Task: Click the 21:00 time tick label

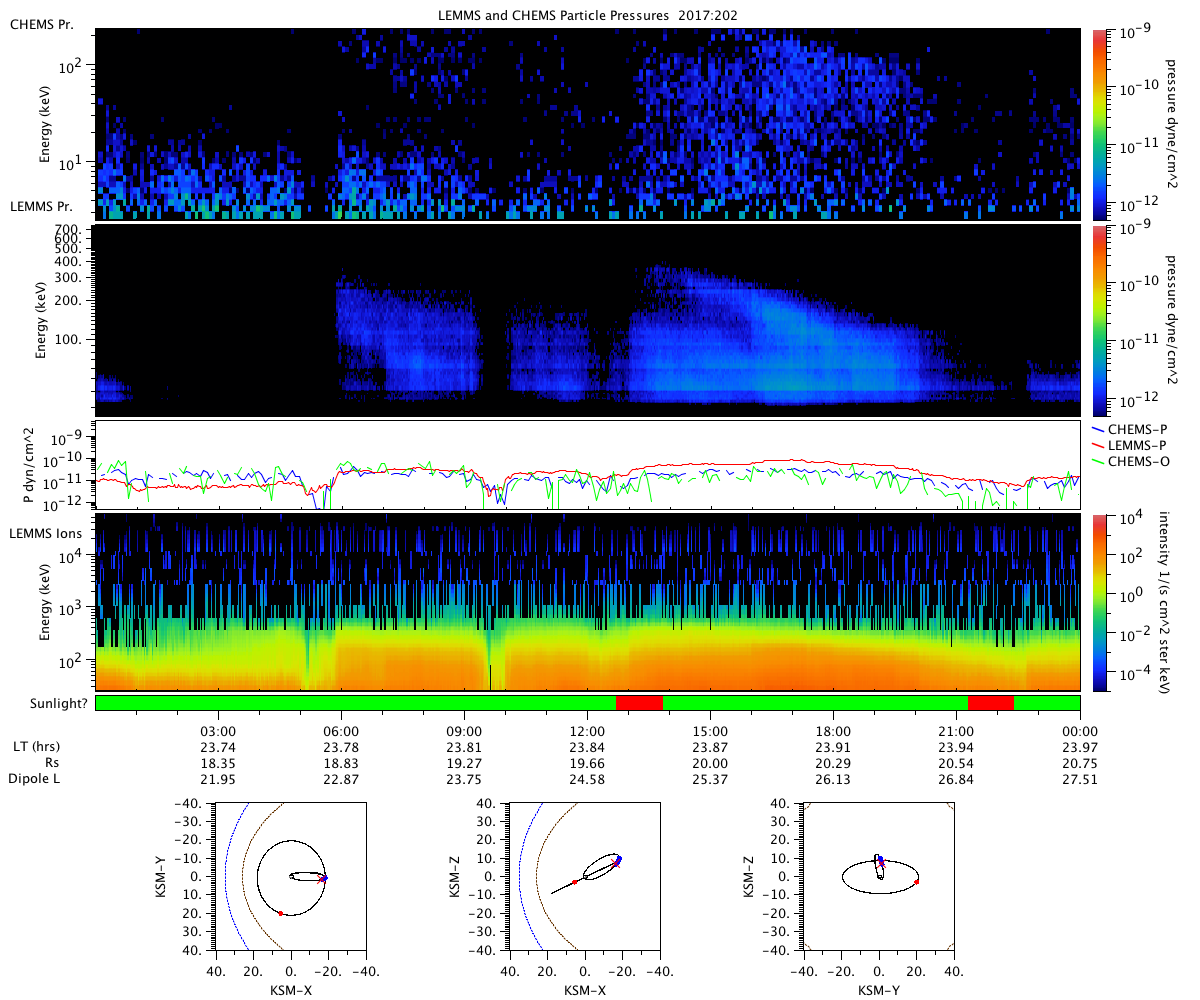Action: coord(956,731)
